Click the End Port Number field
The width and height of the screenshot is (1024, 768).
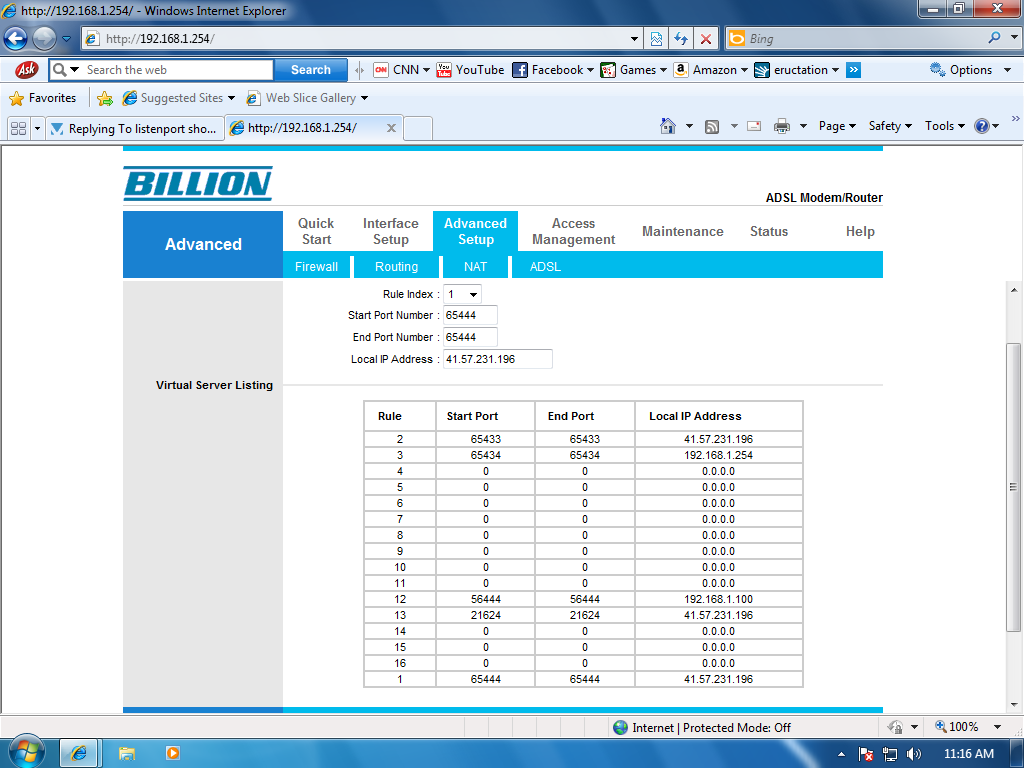tap(470, 338)
